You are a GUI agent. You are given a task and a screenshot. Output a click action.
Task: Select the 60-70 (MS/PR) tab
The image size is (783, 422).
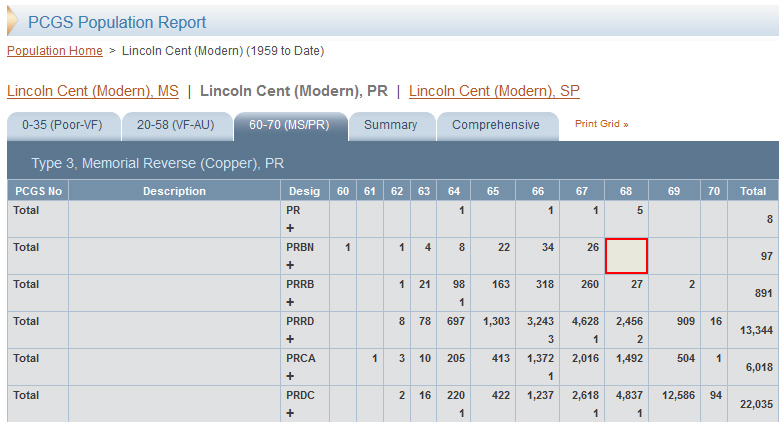click(x=290, y=126)
